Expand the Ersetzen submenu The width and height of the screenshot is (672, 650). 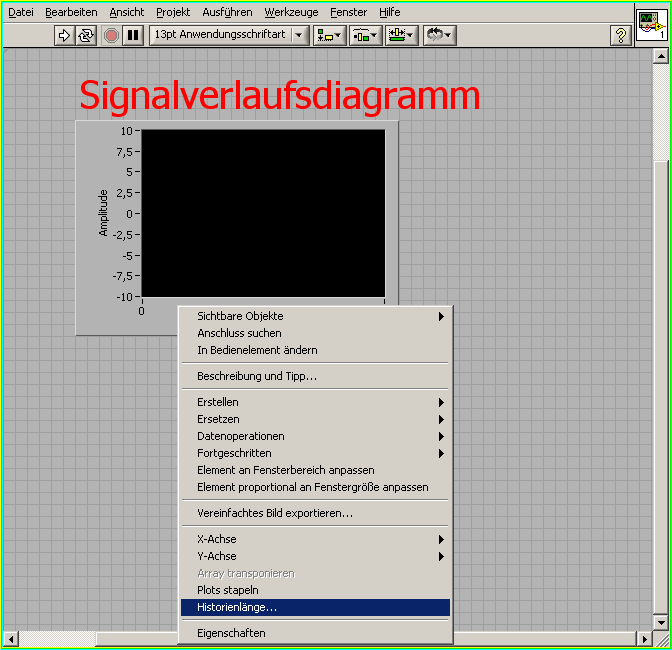coord(315,419)
